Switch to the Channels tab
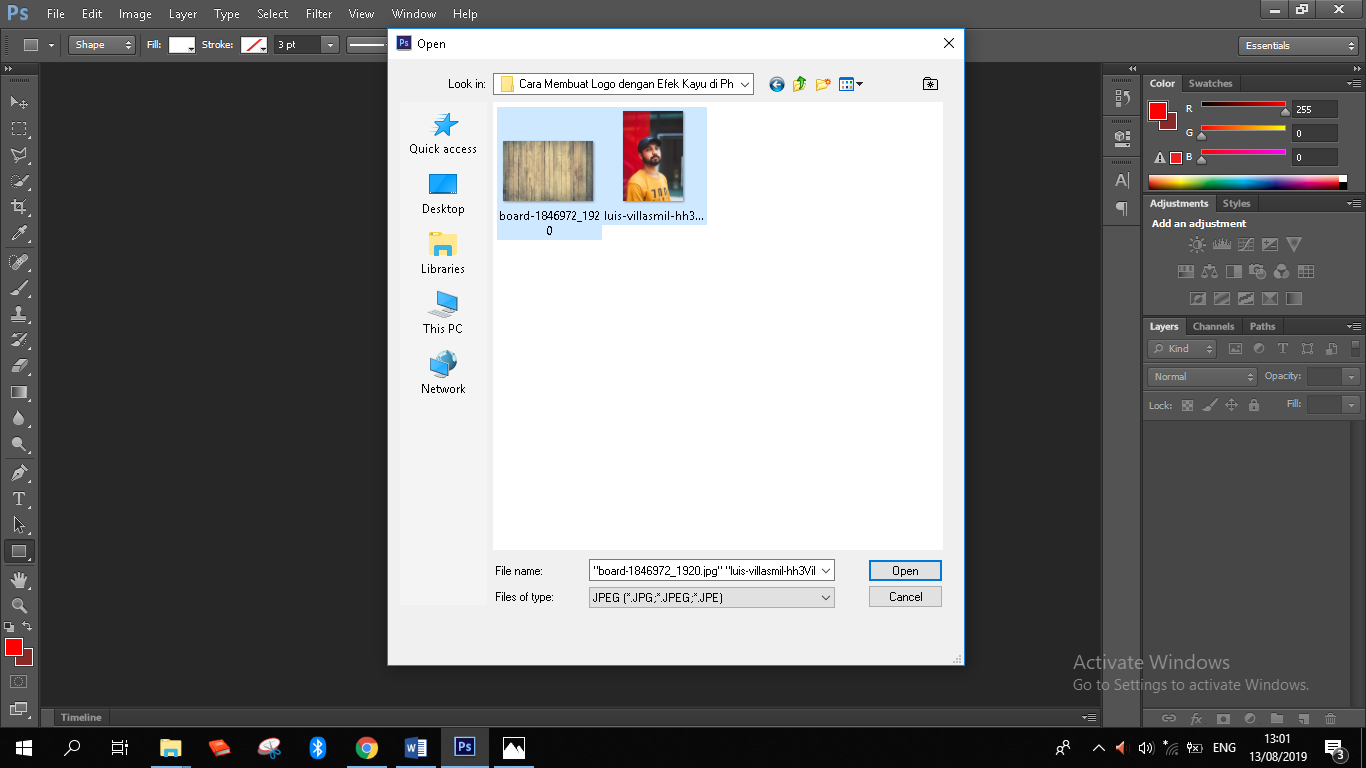 1213,326
